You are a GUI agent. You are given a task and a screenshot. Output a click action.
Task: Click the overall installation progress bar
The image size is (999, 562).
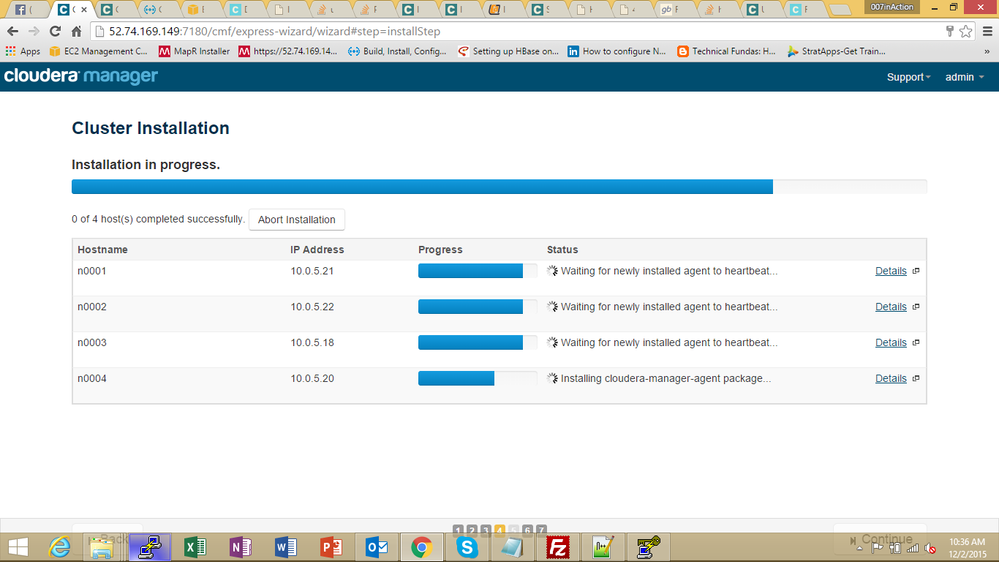(x=499, y=187)
